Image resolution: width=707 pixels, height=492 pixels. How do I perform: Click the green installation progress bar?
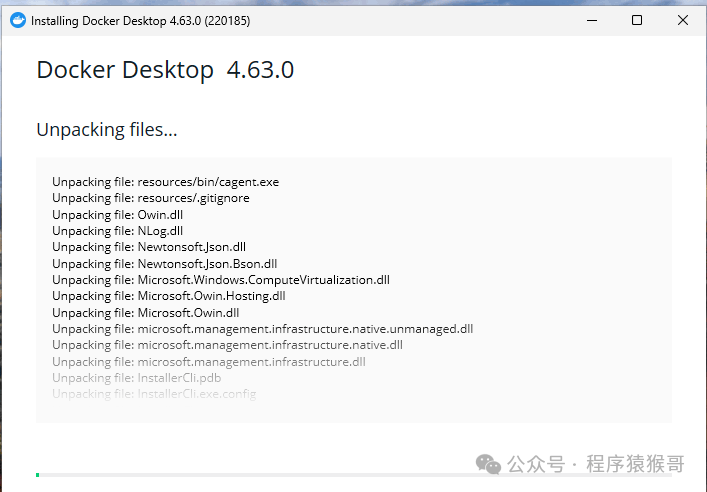38,475
